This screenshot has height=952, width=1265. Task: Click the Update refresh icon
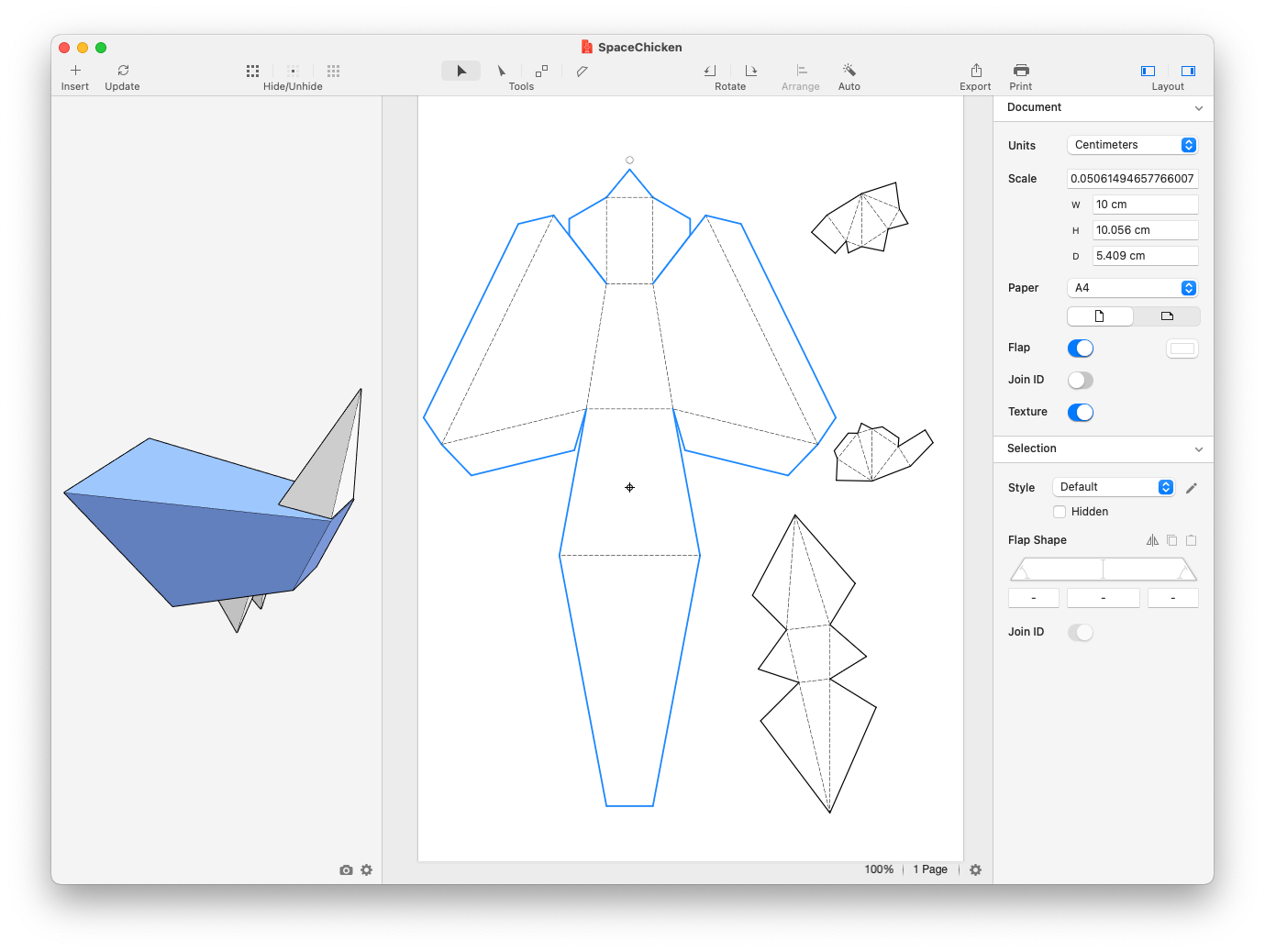[x=123, y=71]
